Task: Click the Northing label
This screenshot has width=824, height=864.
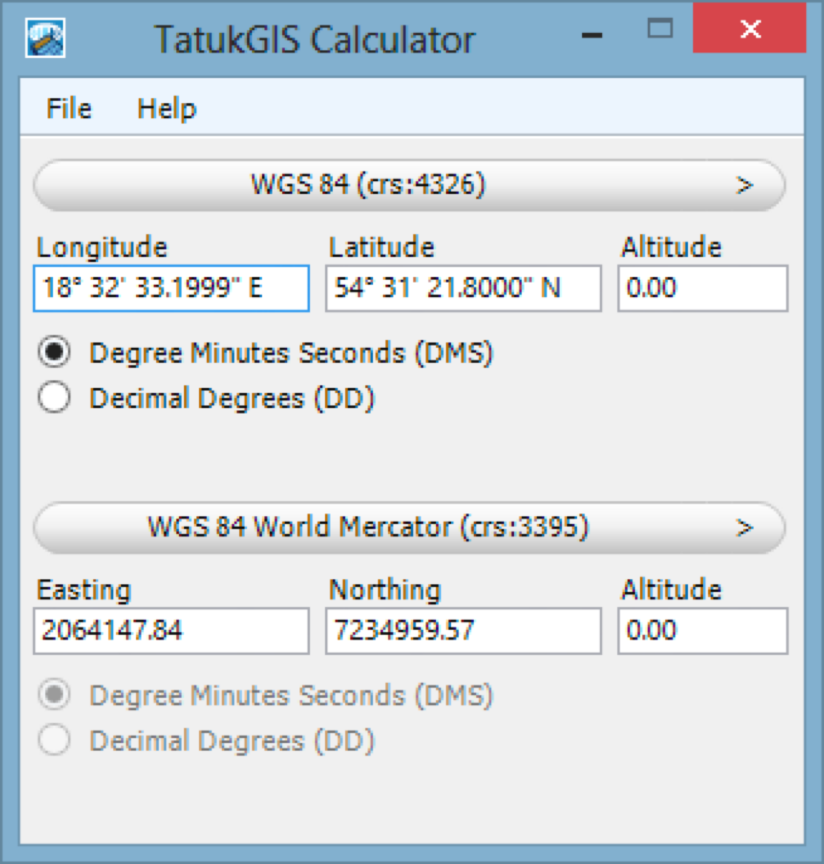Action: [385, 590]
